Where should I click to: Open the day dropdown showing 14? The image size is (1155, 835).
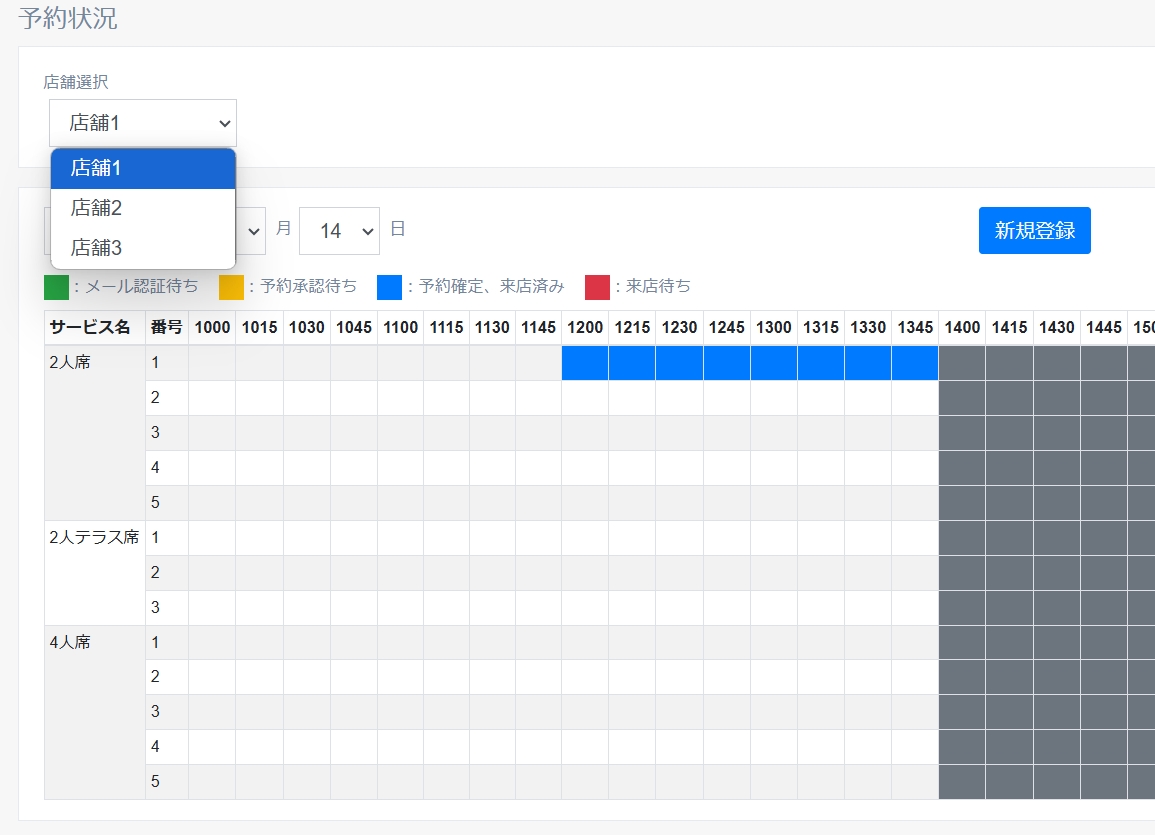339,231
